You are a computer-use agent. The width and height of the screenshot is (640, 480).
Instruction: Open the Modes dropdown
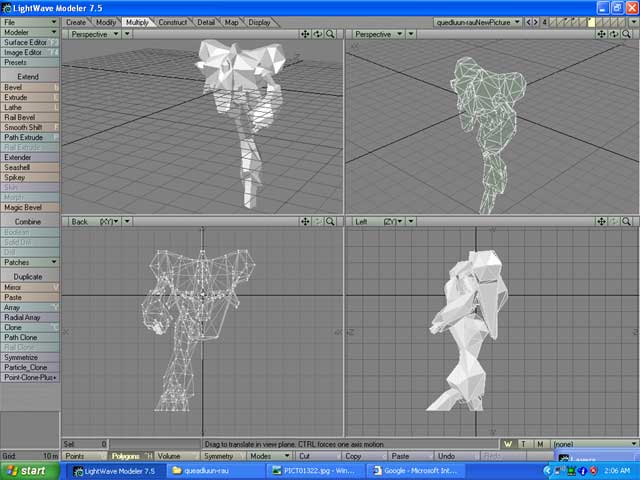[269, 456]
